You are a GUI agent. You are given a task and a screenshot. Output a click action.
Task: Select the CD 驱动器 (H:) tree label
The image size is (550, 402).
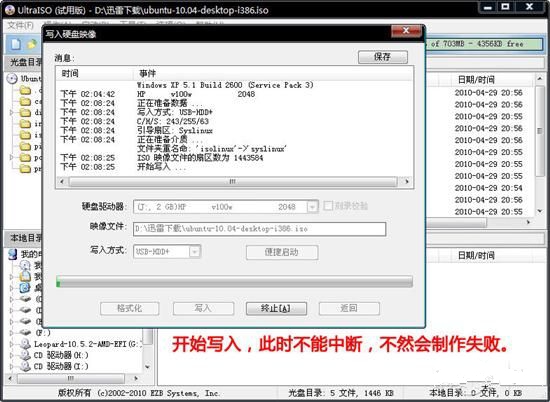[61, 355]
